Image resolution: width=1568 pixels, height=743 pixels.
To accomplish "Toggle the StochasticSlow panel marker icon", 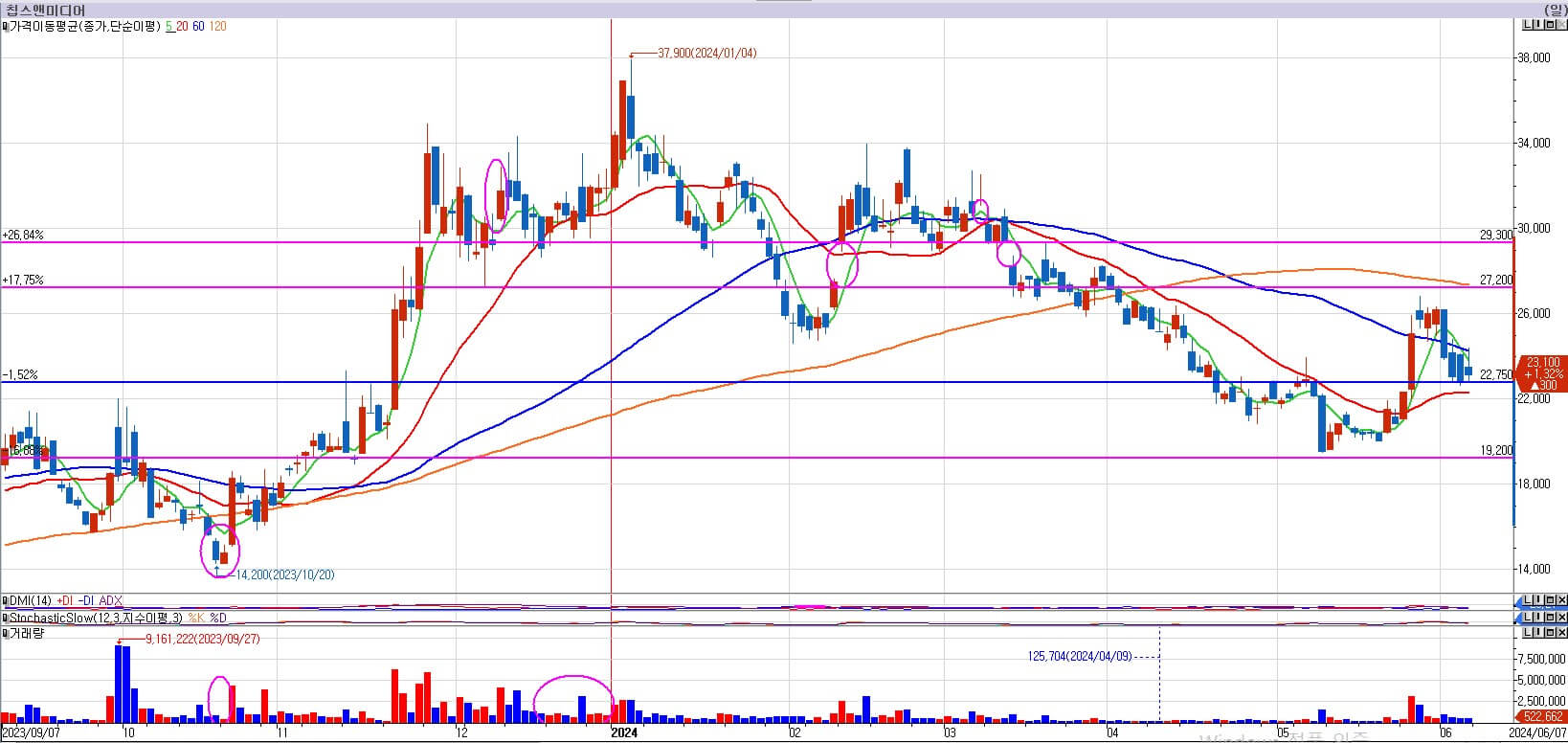I will [x=5, y=617].
